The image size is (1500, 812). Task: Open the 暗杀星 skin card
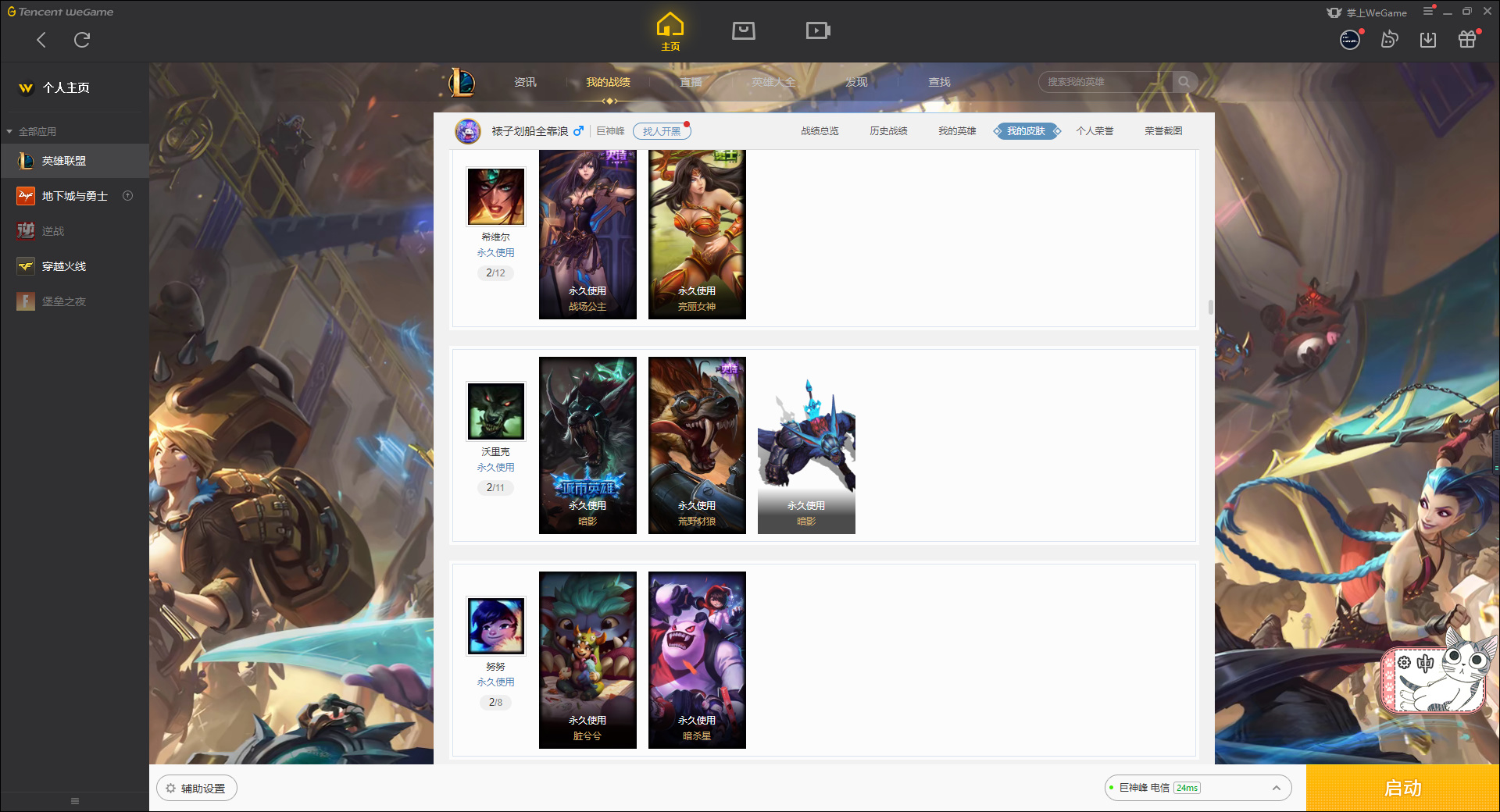[697, 660]
